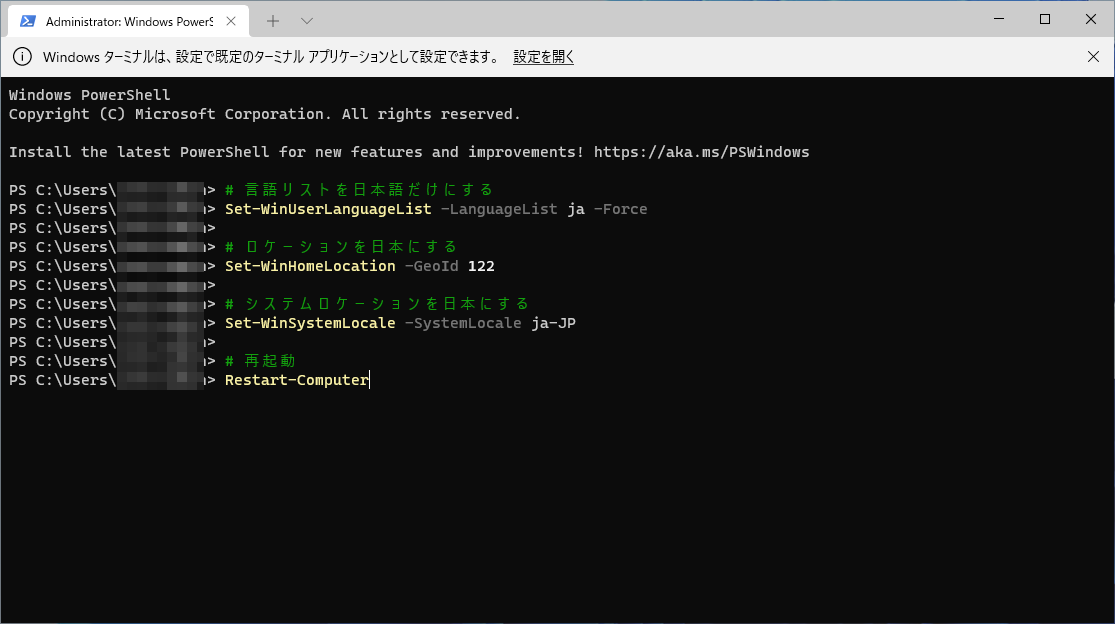The height and width of the screenshot is (624, 1115).
Task: Click the Set-WinUserLanguageList command text
Action: pos(328,209)
